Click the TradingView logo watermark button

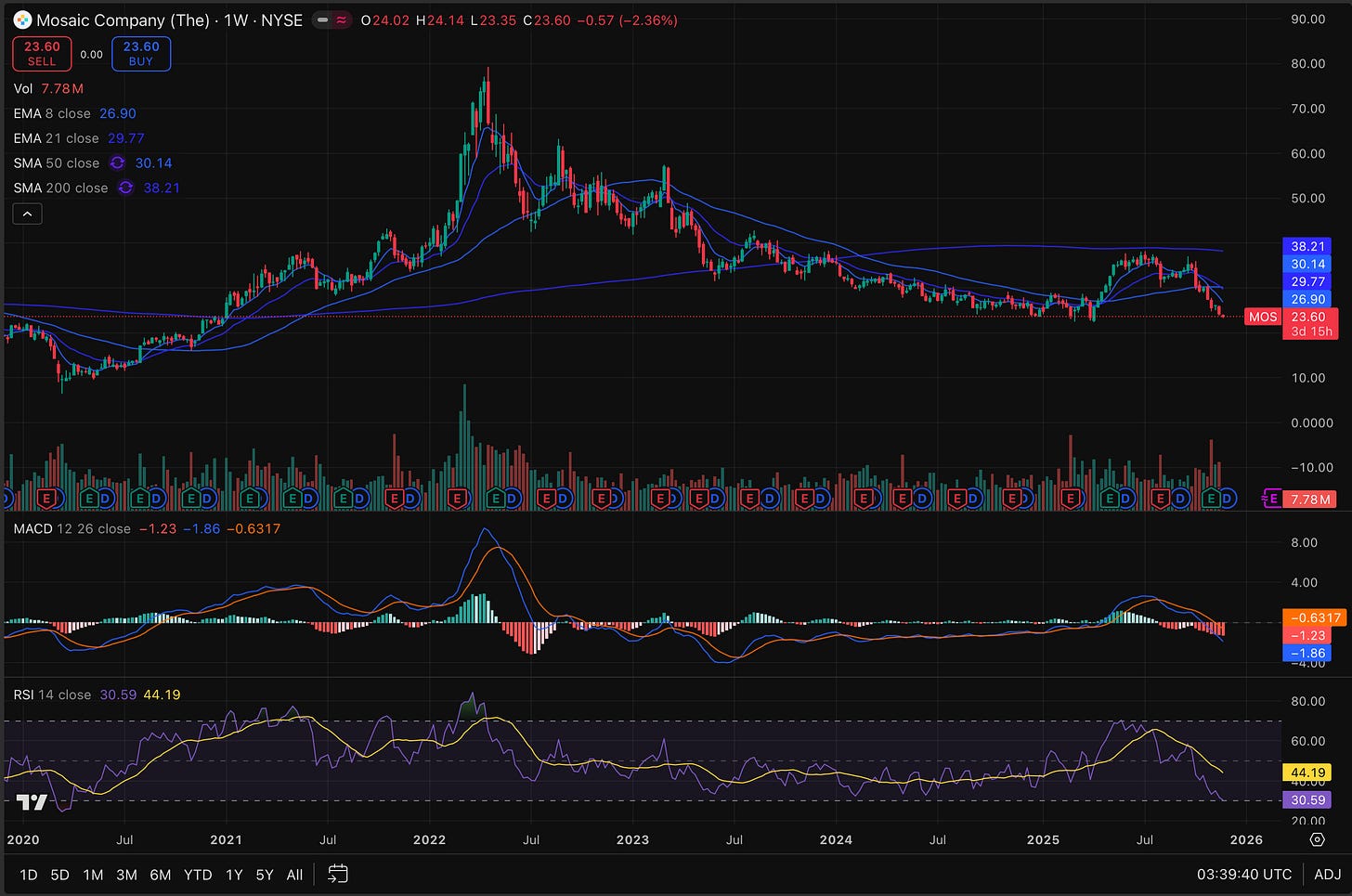[32, 801]
